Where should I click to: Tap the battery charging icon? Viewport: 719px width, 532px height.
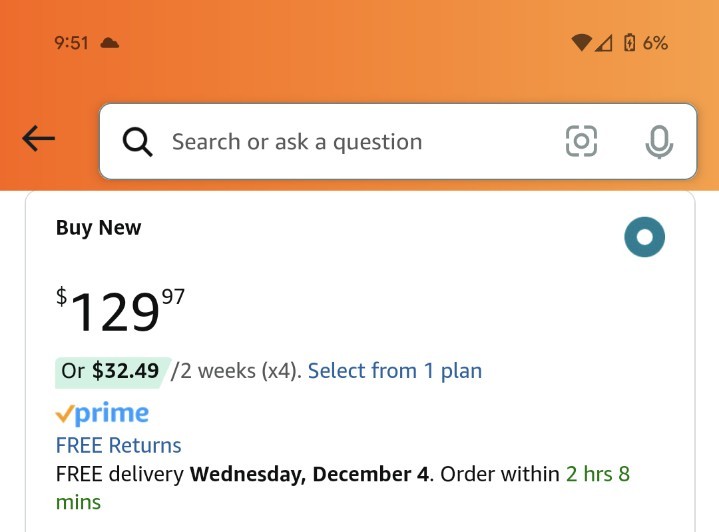(630, 43)
